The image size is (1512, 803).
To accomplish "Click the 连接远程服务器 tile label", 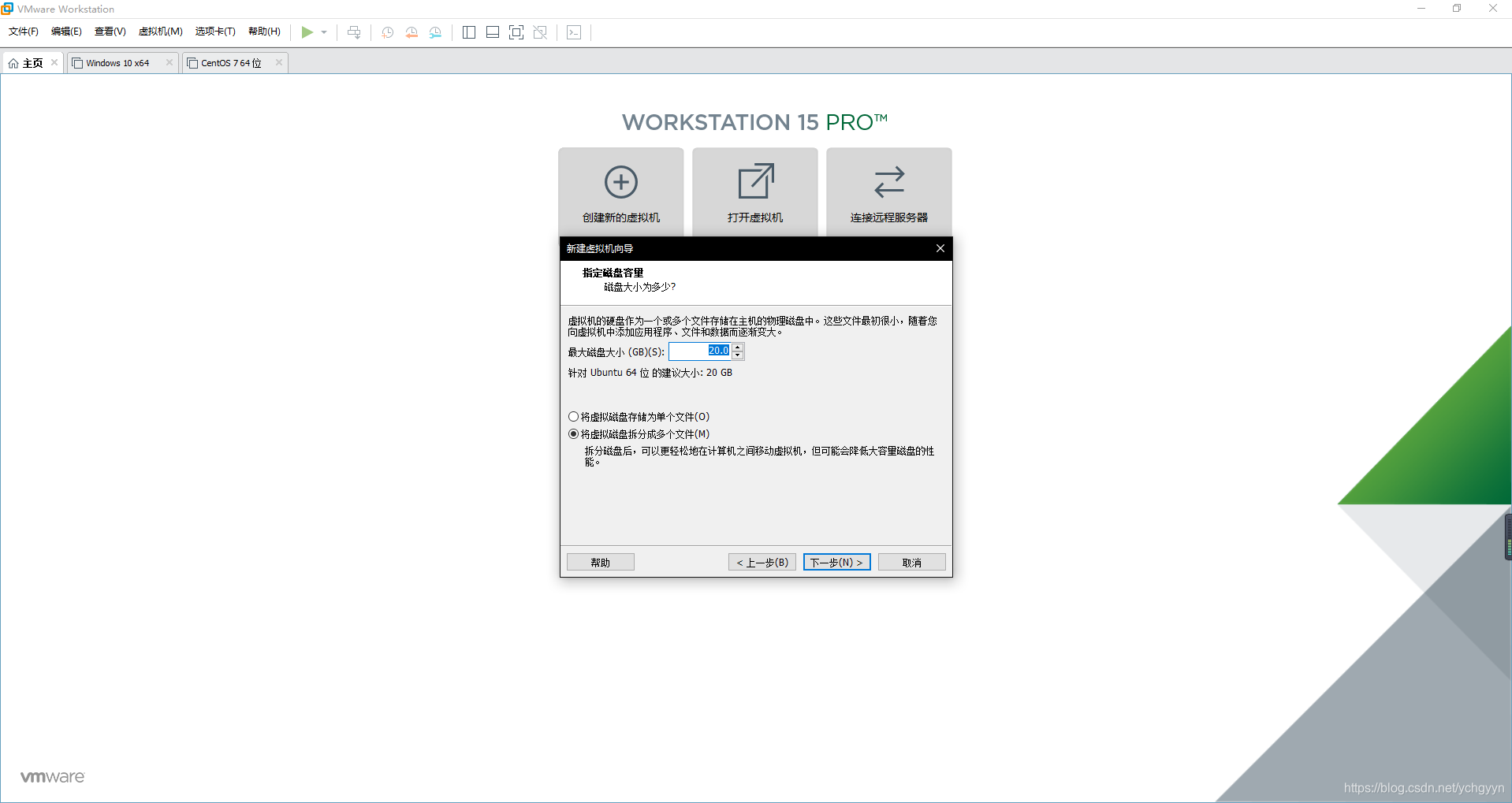I will tap(889, 217).
